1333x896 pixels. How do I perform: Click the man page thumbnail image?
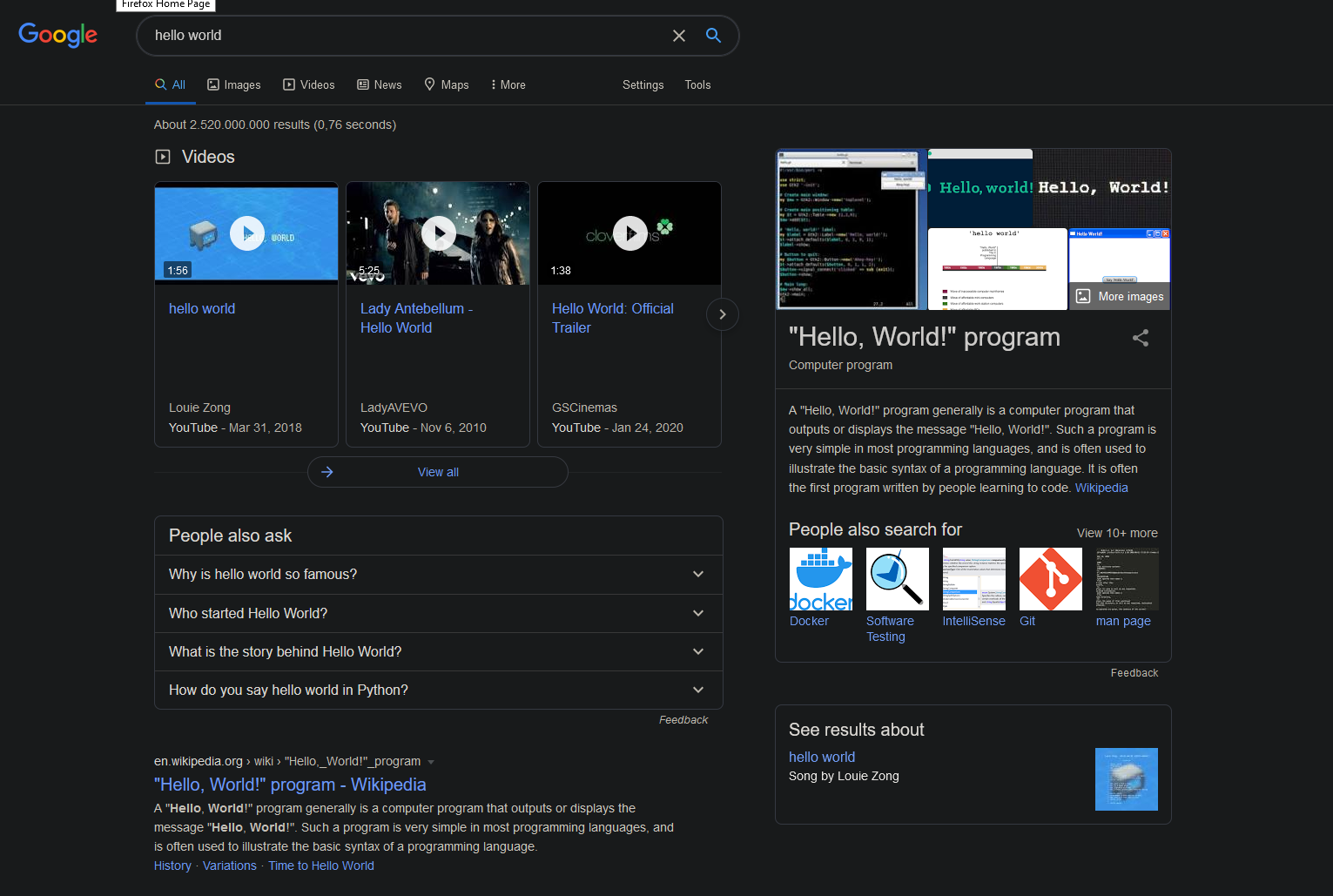click(1128, 579)
